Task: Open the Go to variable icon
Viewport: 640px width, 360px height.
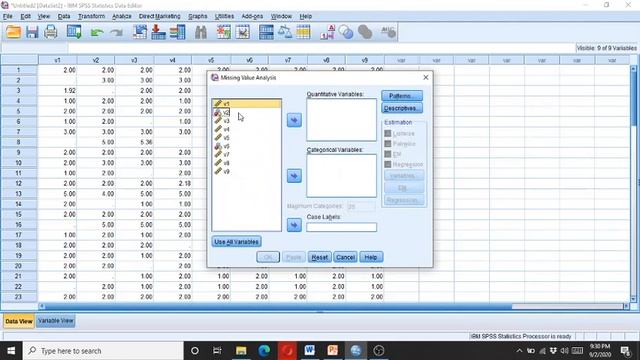Action: (158, 32)
